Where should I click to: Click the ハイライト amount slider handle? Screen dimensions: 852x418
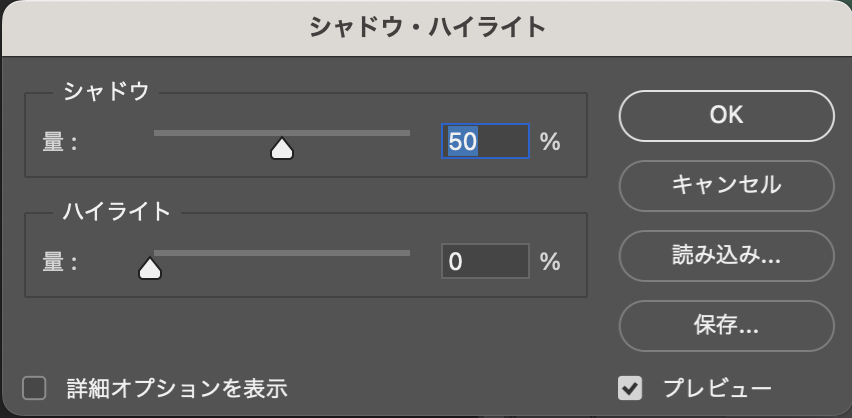[150, 268]
